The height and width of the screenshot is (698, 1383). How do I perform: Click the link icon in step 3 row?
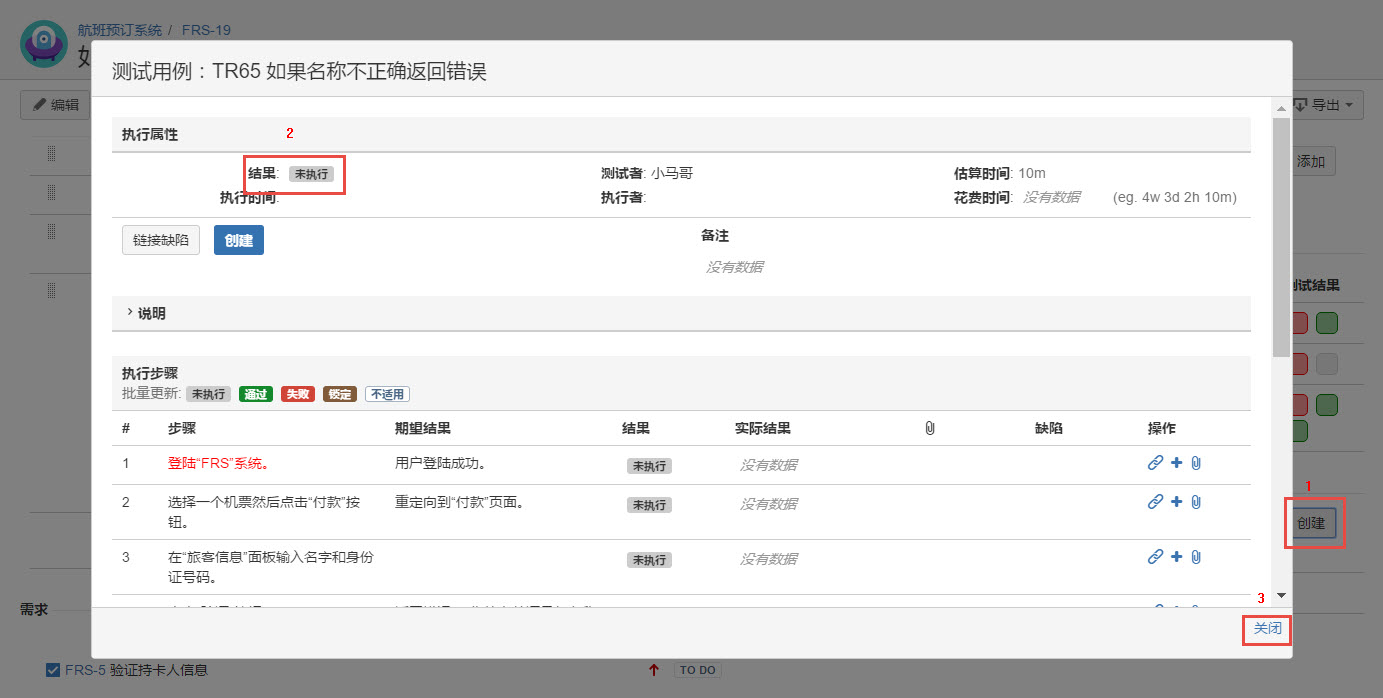pos(1155,557)
